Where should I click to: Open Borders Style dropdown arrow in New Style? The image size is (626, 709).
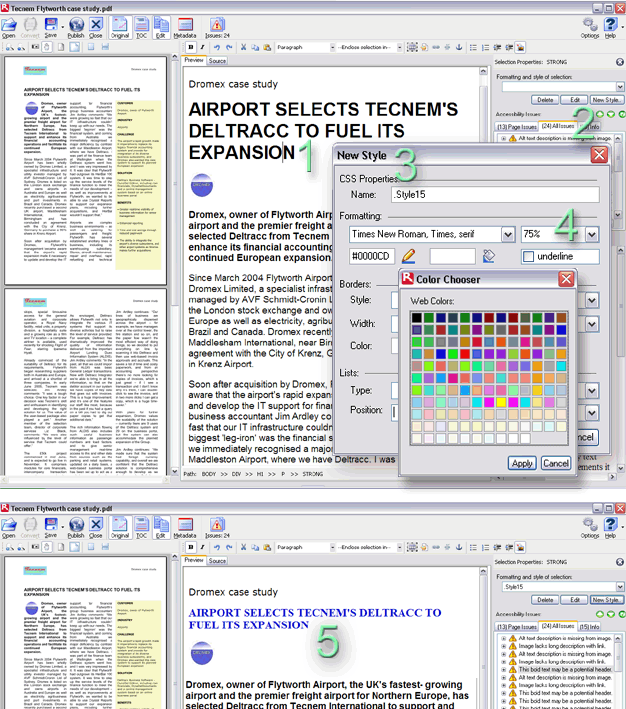pos(592,300)
